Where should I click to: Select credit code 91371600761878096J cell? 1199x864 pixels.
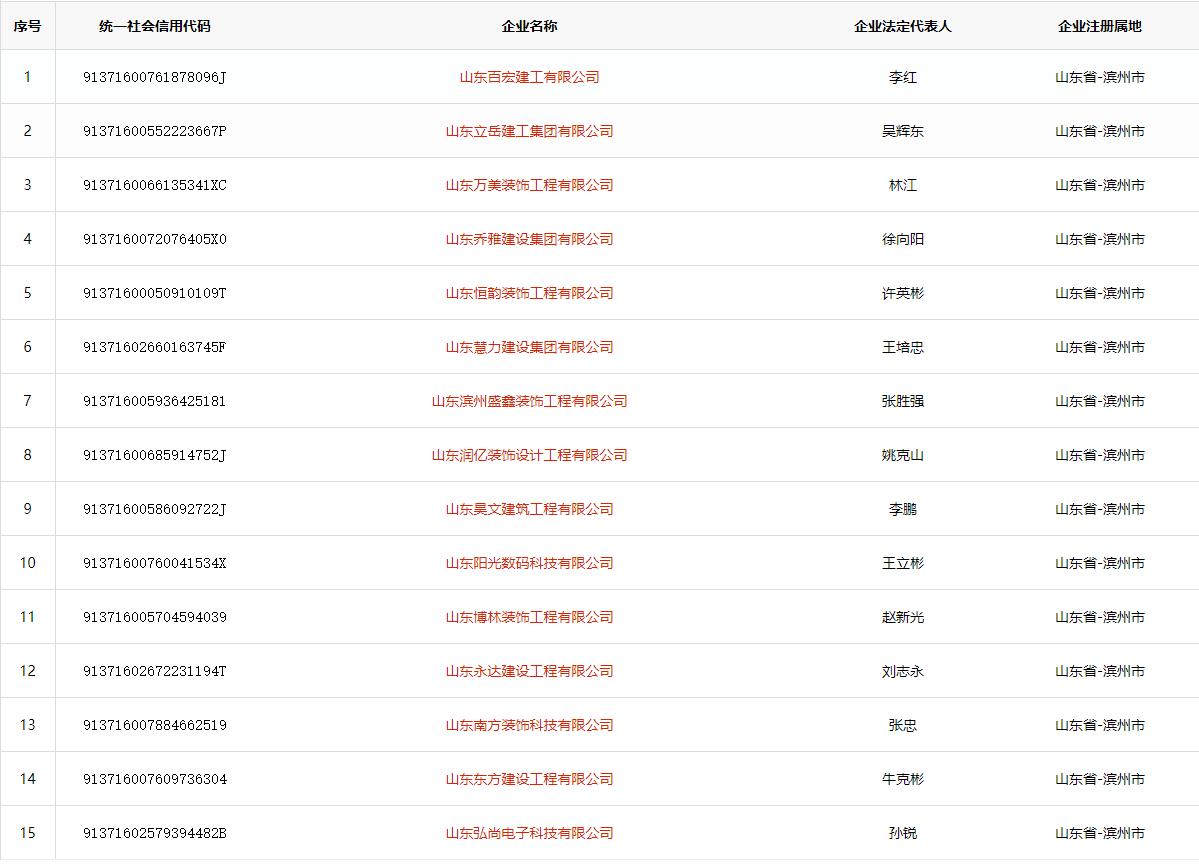155,77
